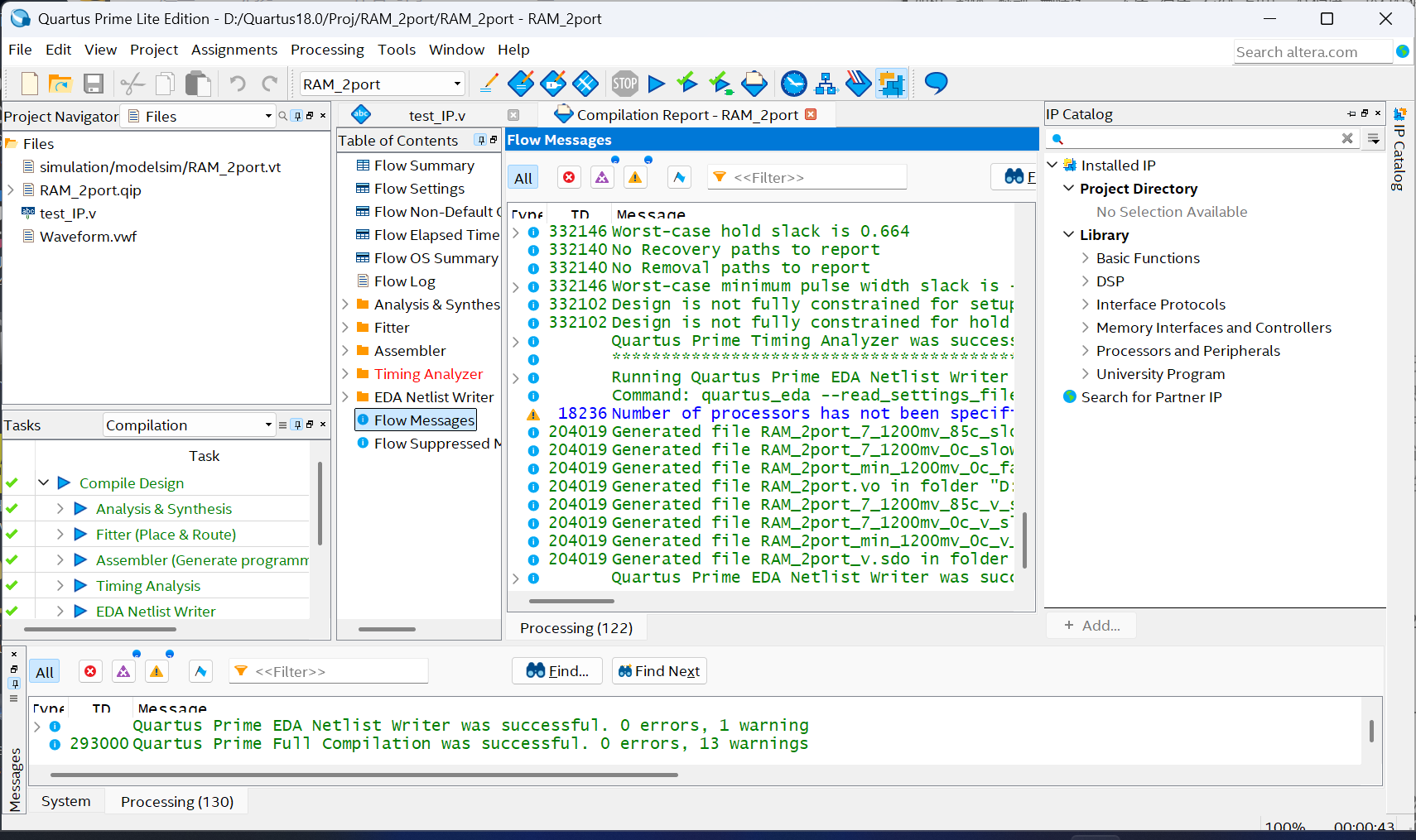Open the Programmer toolbar icon

click(x=858, y=84)
